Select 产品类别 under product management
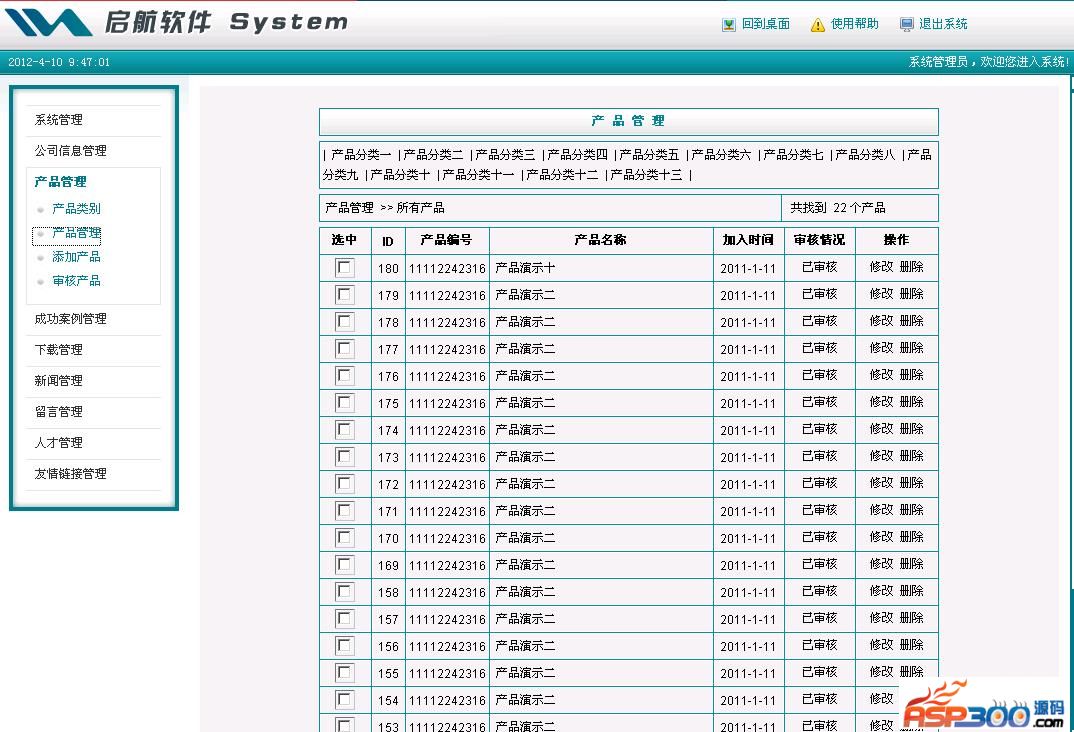The width and height of the screenshot is (1074, 732). click(x=76, y=209)
